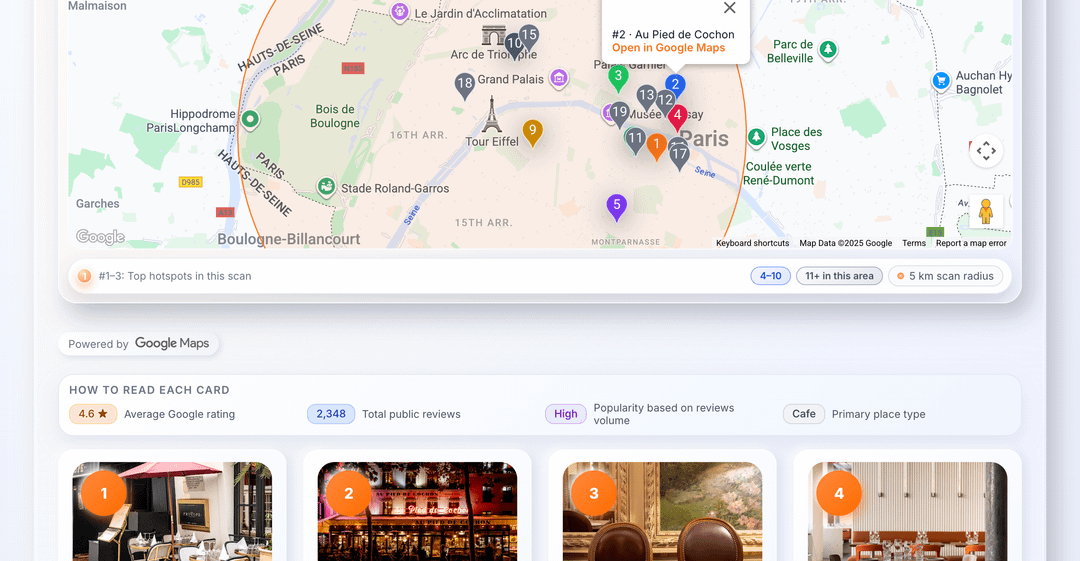Click Report a map error link
Screen dimensions: 1080x561
970,243
